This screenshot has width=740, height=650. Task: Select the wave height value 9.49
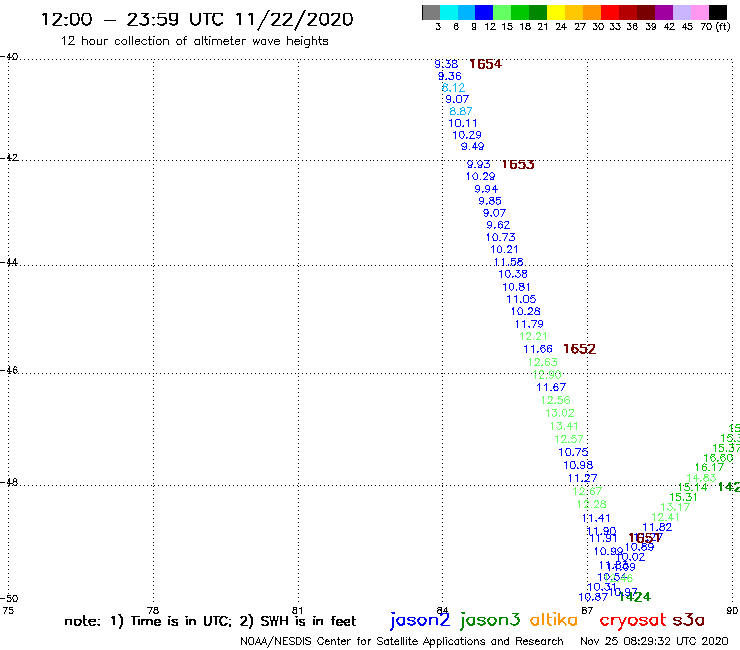click(473, 147)
